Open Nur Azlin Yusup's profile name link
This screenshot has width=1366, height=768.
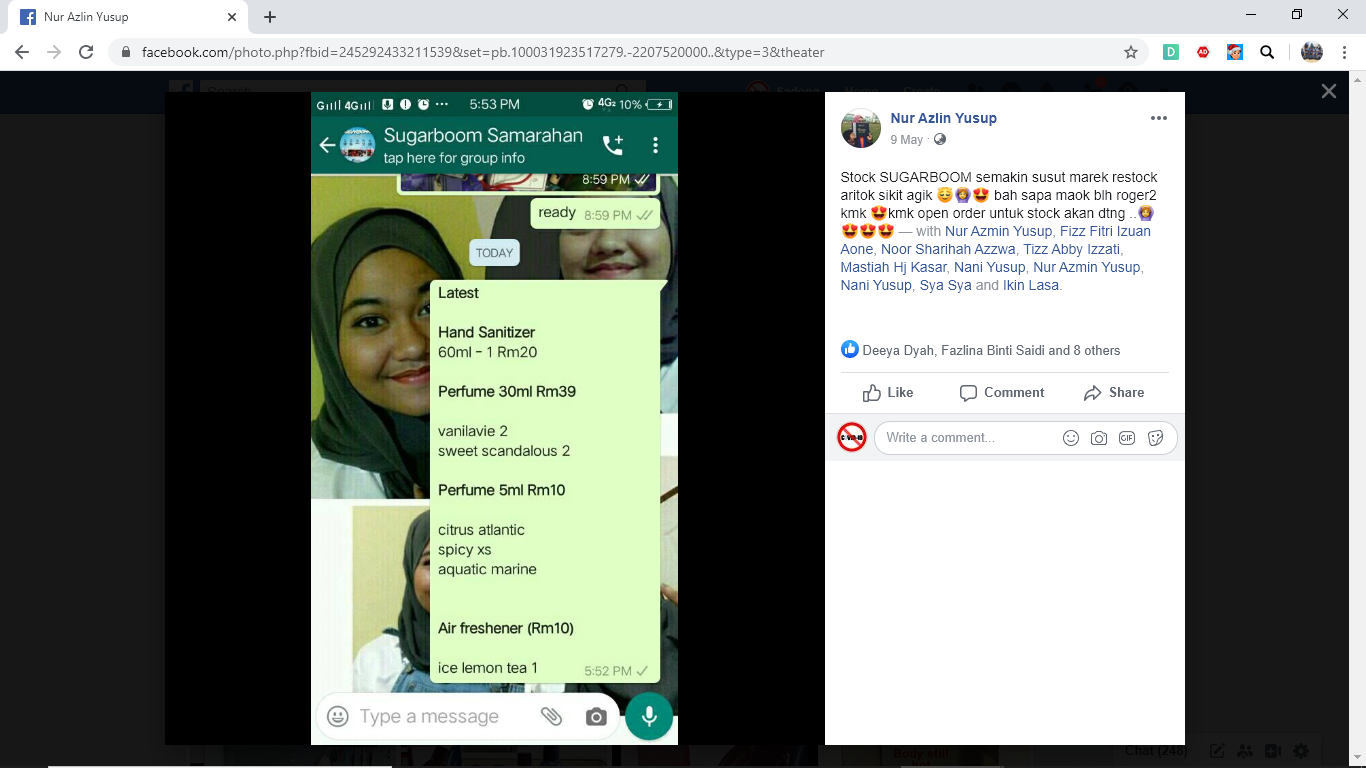coord(943,118)
